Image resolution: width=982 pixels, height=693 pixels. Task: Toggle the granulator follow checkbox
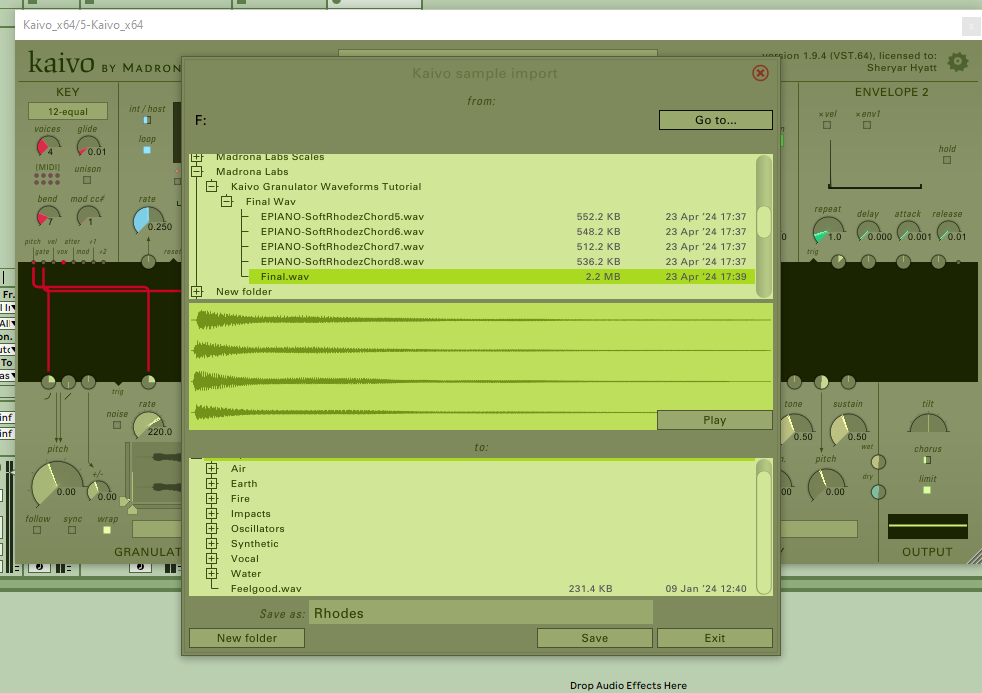pos(37,530)
